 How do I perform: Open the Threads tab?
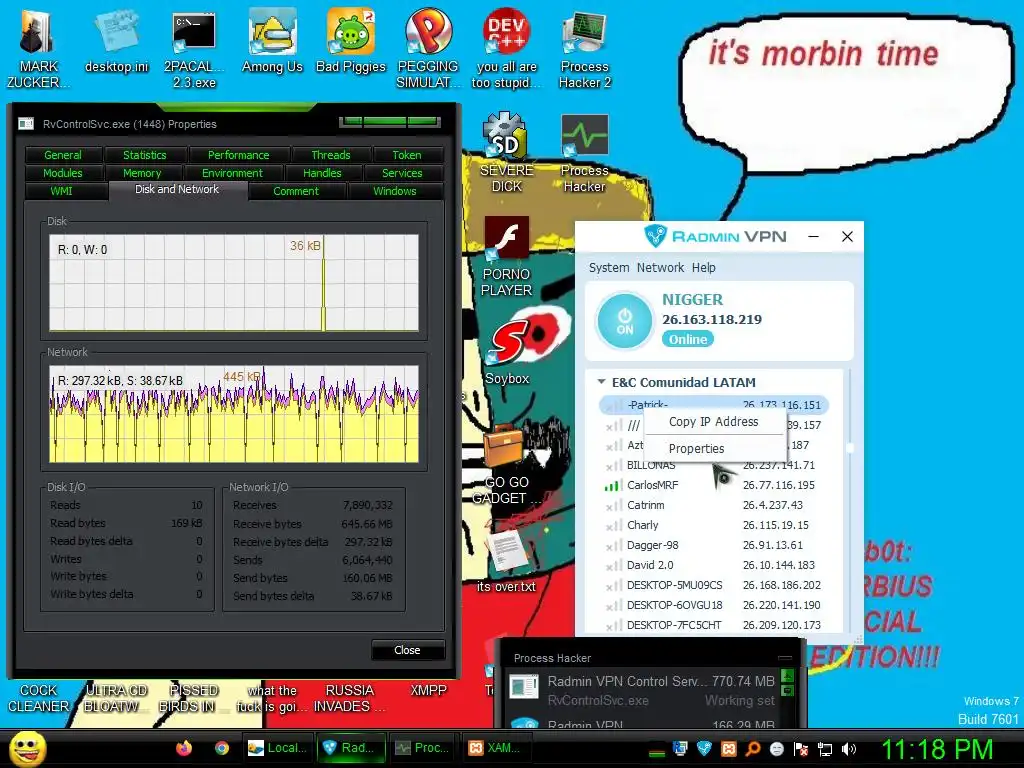point(330,155)
